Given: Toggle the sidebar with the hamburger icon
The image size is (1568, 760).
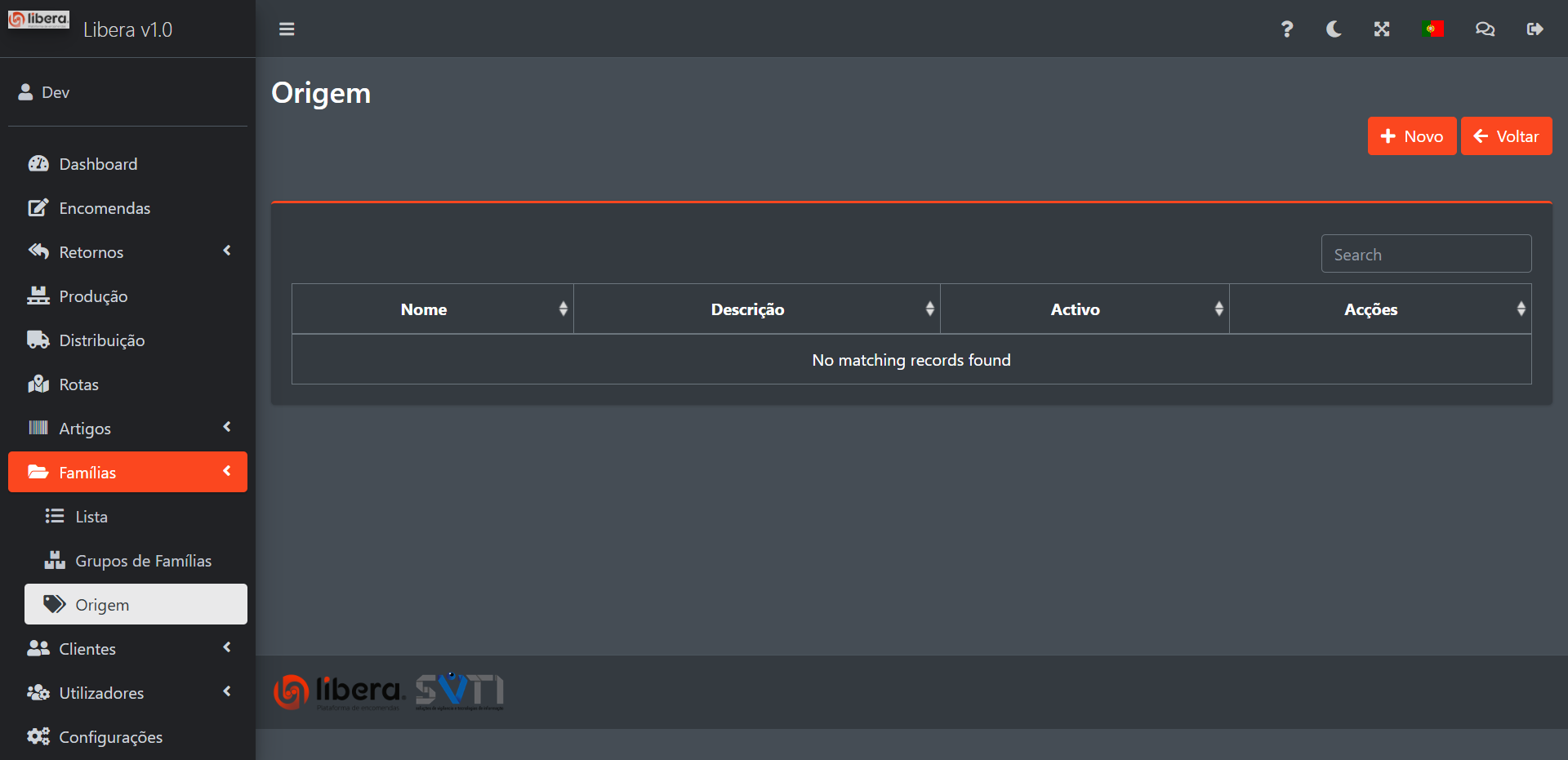Looking at the screenshot, I should pos(287,29).
